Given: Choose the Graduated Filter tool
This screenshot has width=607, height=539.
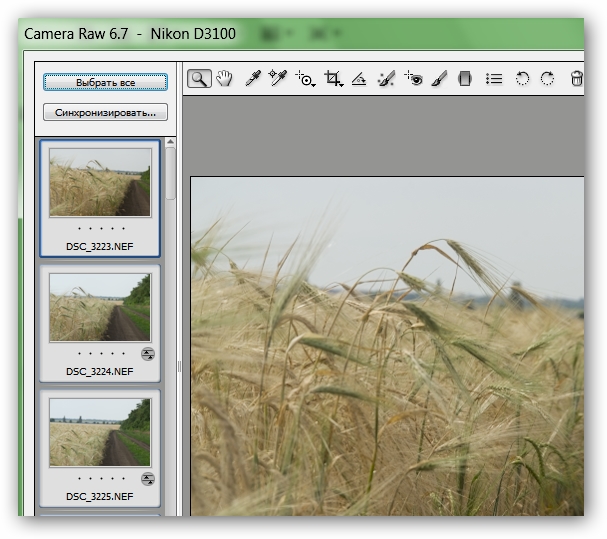Looking at the screenshot, I should tap(465, 79).
